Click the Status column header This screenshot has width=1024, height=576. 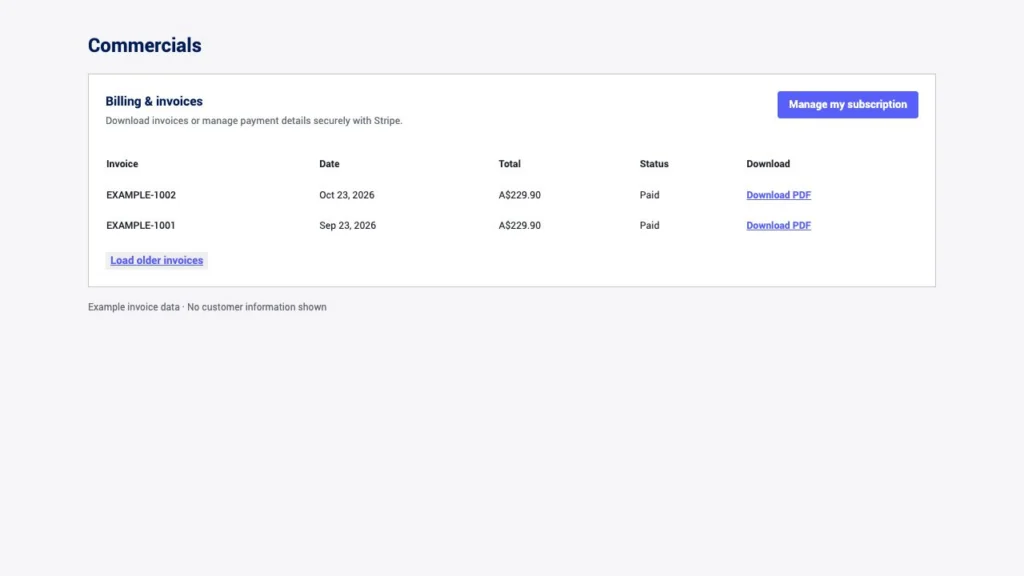coord(654,164)
